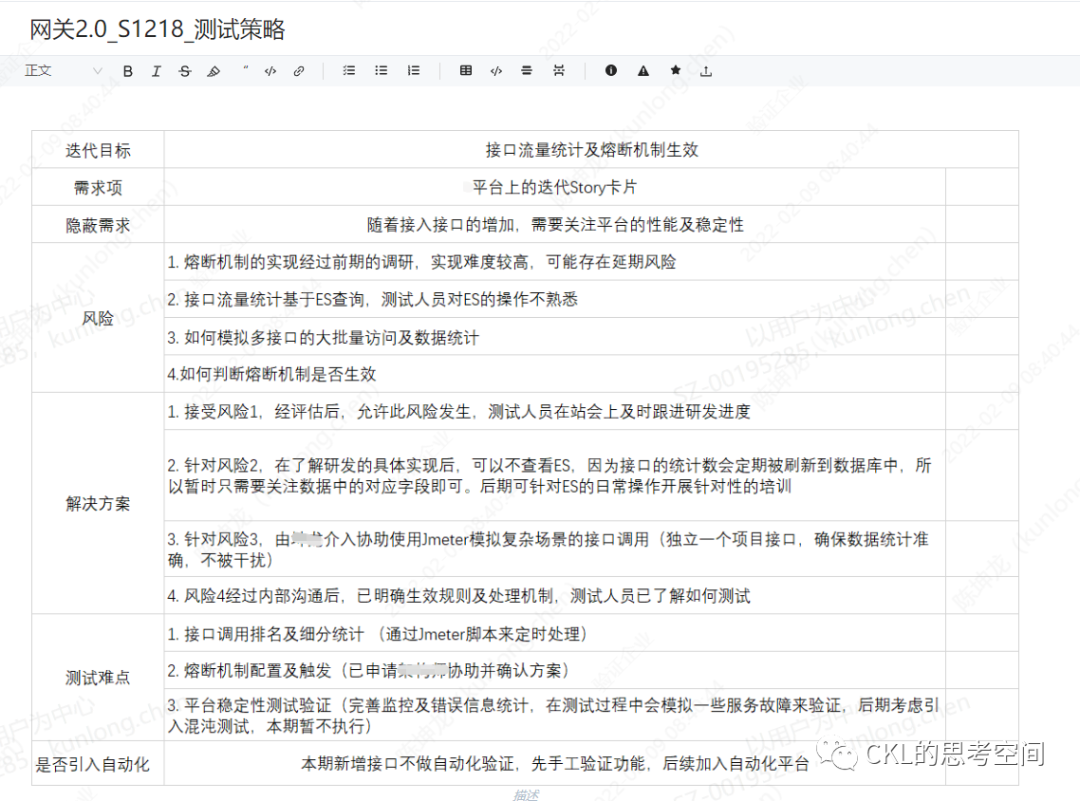The height and width of the screenshot is (801, 1080).
Task: Select risk item 4.如何判断熔断机制是否生效
Action: (554, 374)
